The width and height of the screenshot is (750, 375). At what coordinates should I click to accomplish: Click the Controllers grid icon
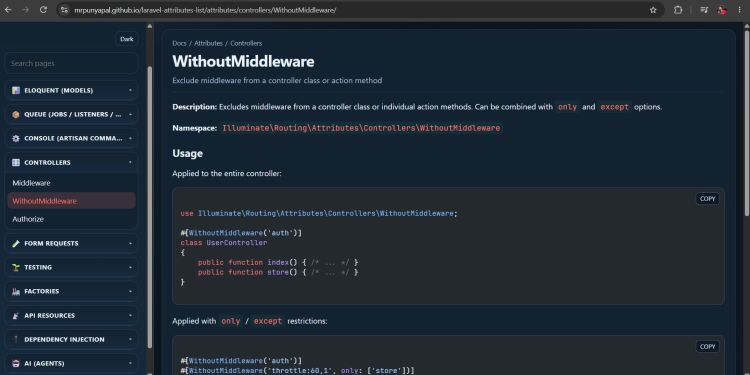(x=16, y=163)
